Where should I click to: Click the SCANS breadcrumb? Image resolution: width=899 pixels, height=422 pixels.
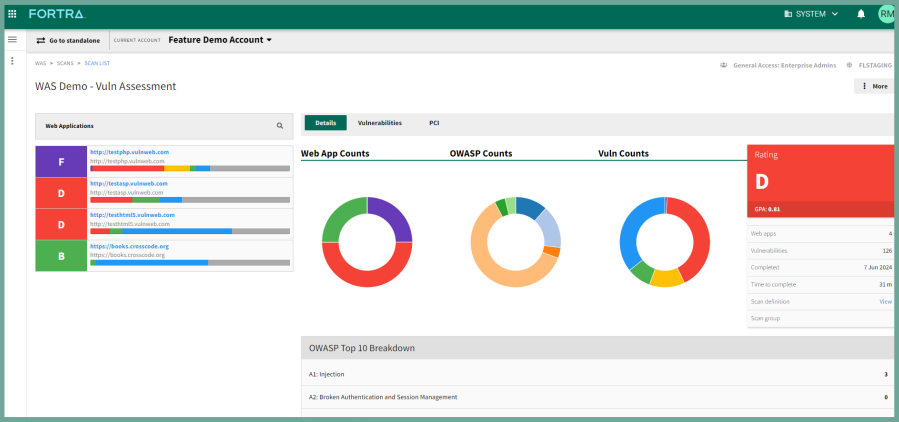point(65,63)
